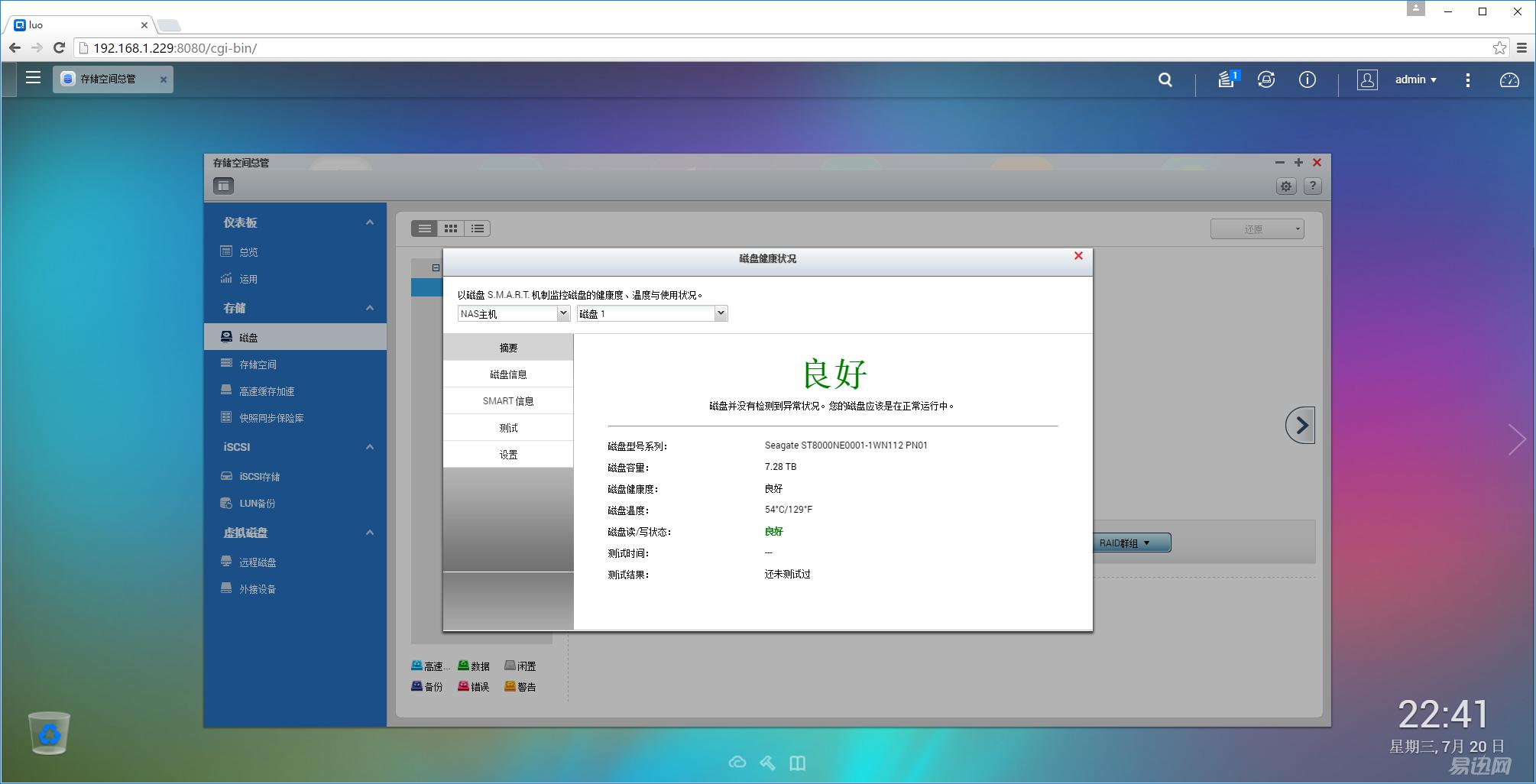Open the 磁盘 1 disk selector dropdown
The height and width of the screenshot is (784, 1536).
point(652,314)
